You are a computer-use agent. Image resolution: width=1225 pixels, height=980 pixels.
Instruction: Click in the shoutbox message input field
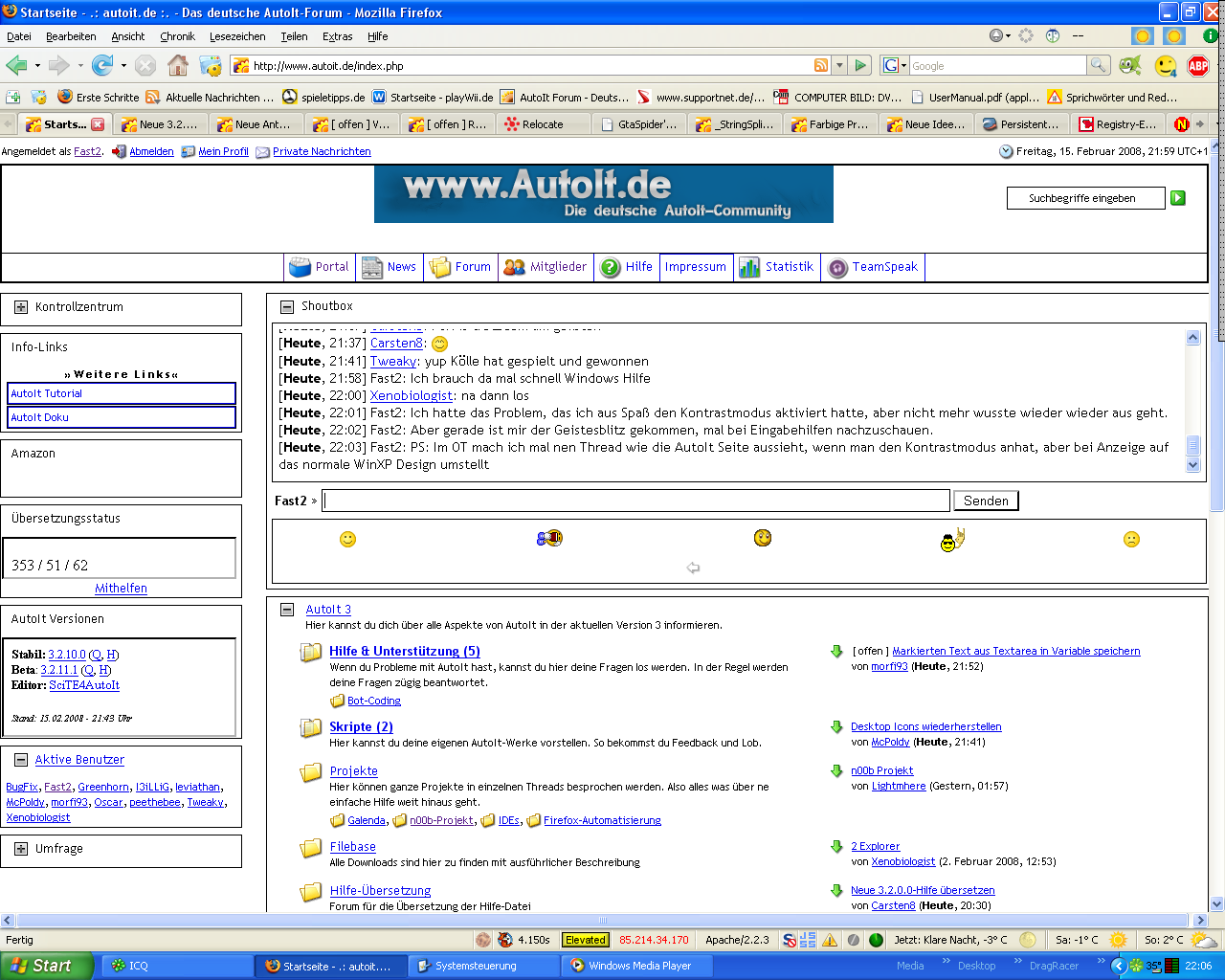click(x=635, y=501)
